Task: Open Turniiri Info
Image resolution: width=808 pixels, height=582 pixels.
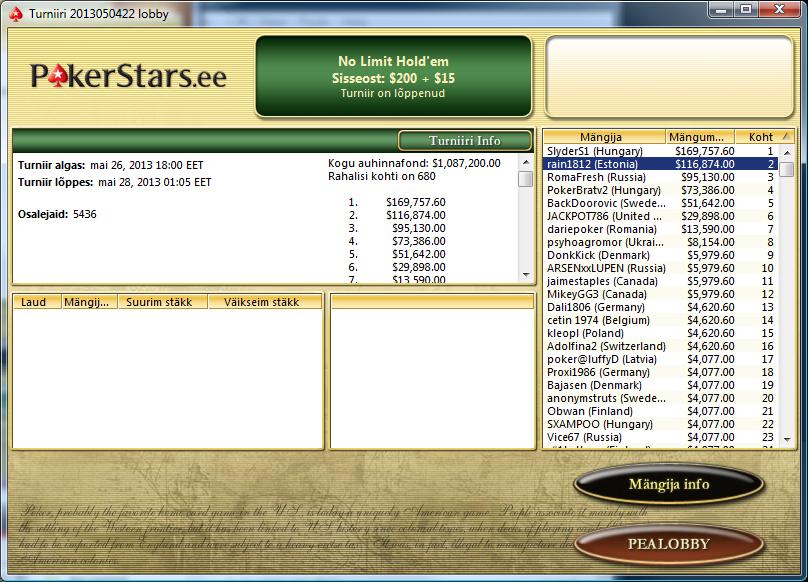Action: click(x=464, y=140)
